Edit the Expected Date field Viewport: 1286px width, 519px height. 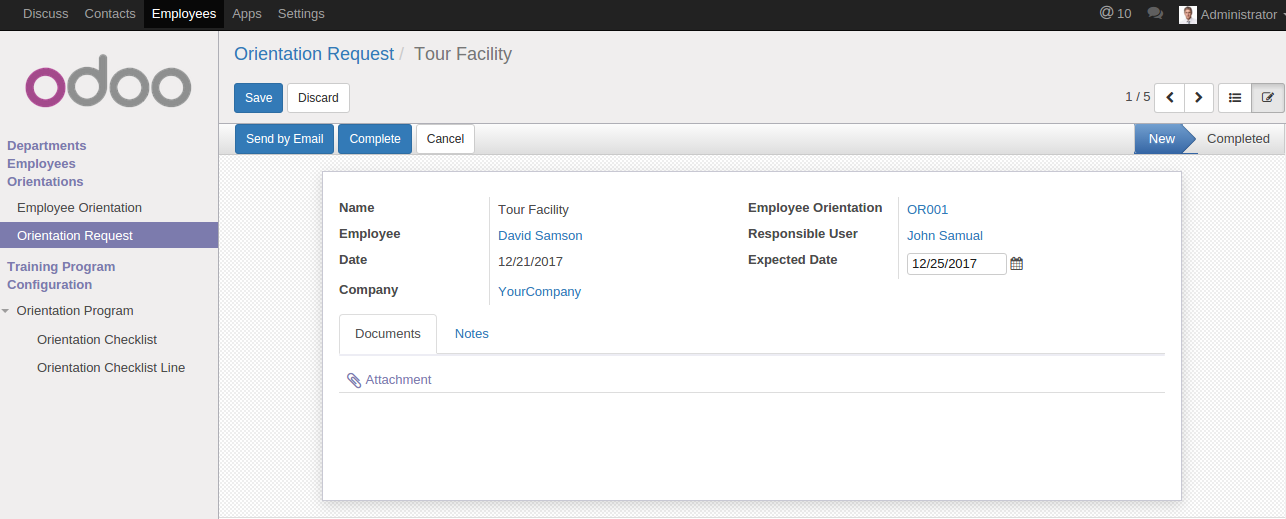[956, 264]
